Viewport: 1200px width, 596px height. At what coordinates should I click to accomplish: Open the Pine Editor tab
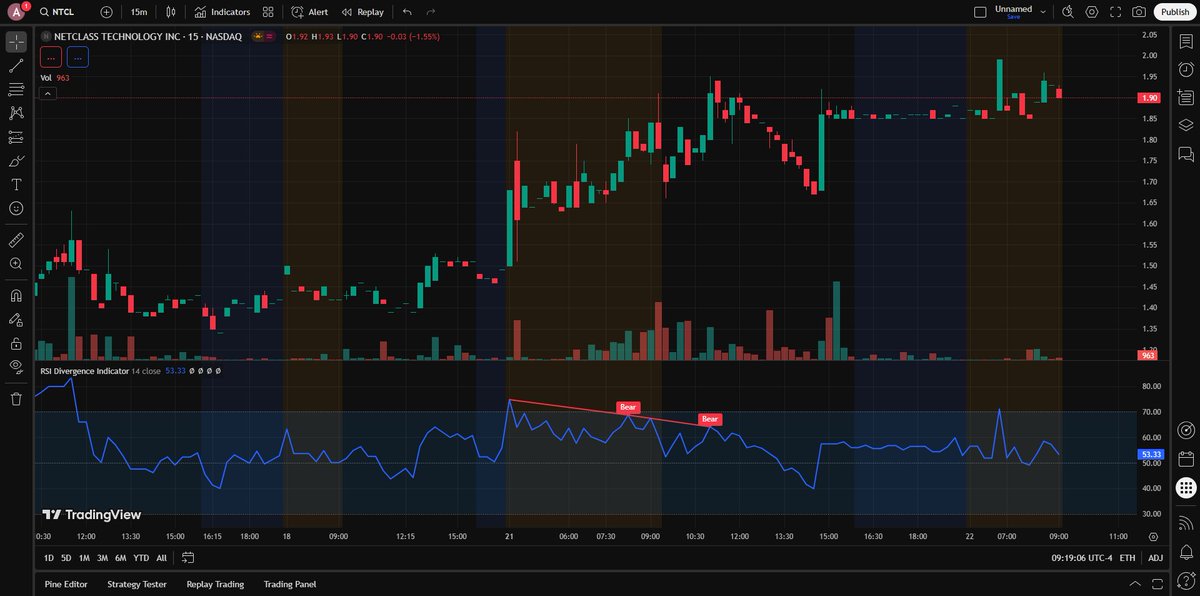pos(68,584)
